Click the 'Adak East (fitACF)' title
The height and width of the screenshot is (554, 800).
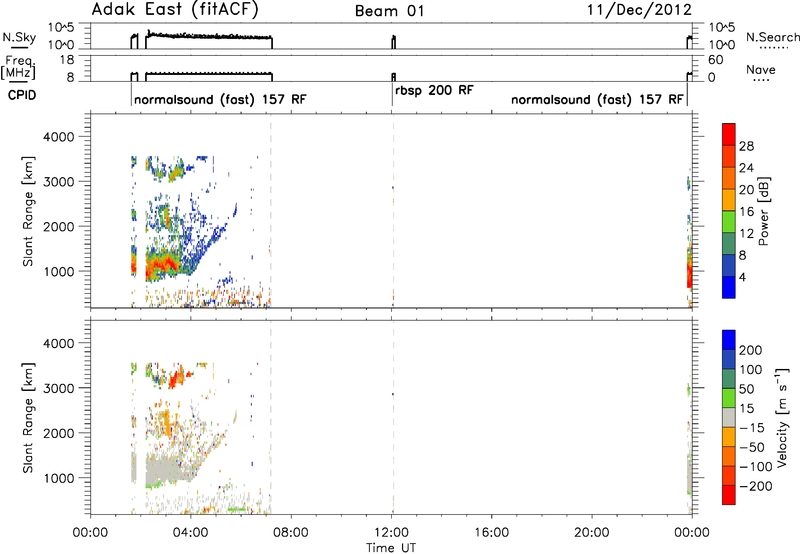click(175, 10)
